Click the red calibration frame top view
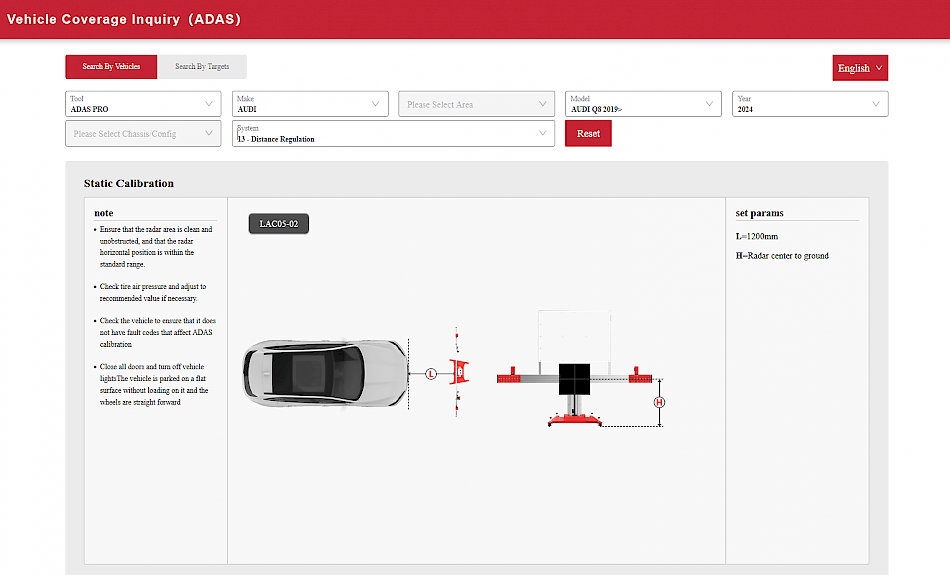 (x=459, y=372)
